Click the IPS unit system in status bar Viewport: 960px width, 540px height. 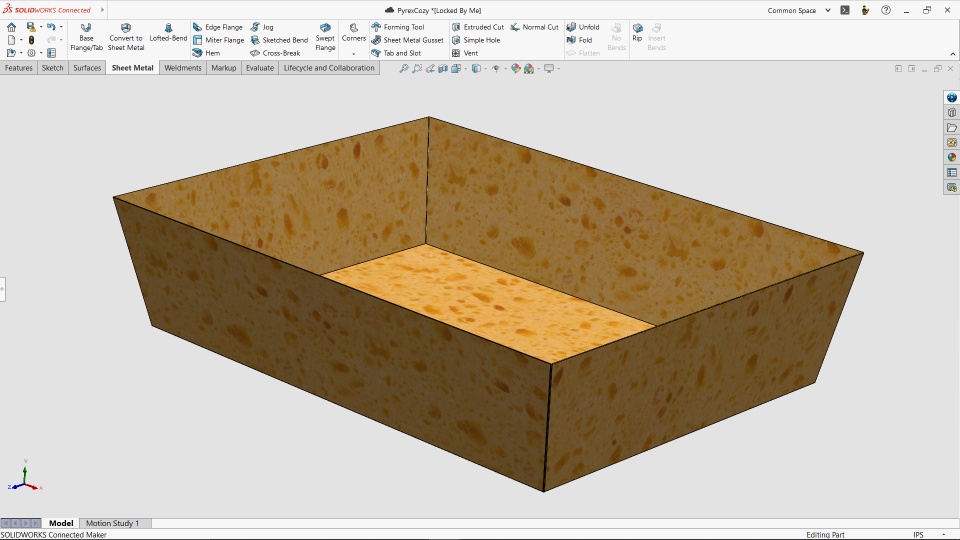point(918,535)
